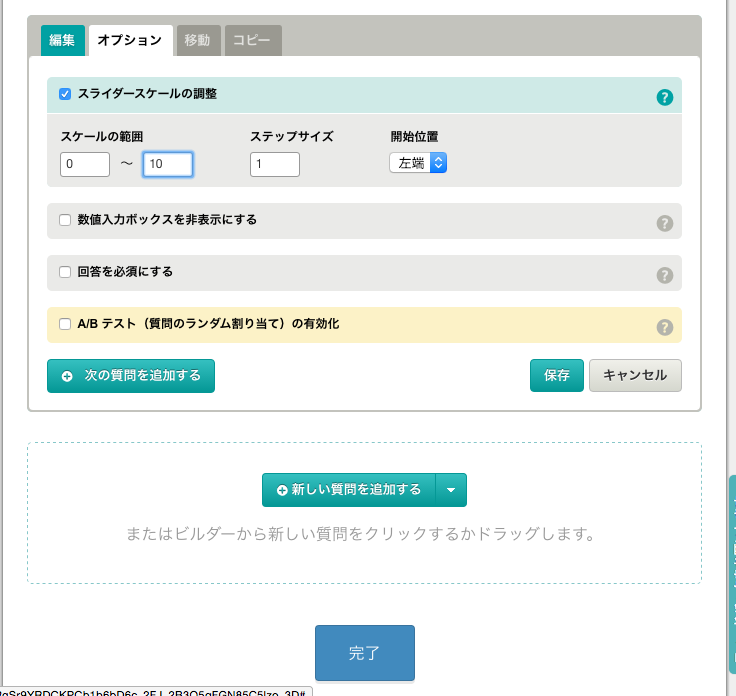This screenshot has height=696, width=736.
Task: Save changes with 保存 button
Action: click(557, 375)
